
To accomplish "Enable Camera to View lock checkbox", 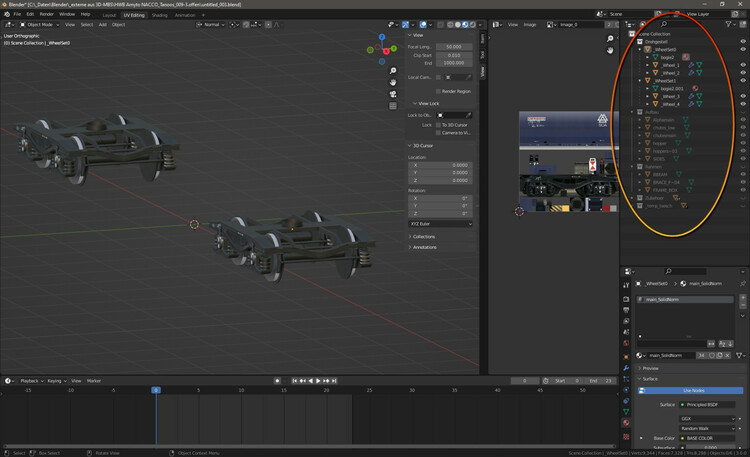I will [x=438, y=133].
